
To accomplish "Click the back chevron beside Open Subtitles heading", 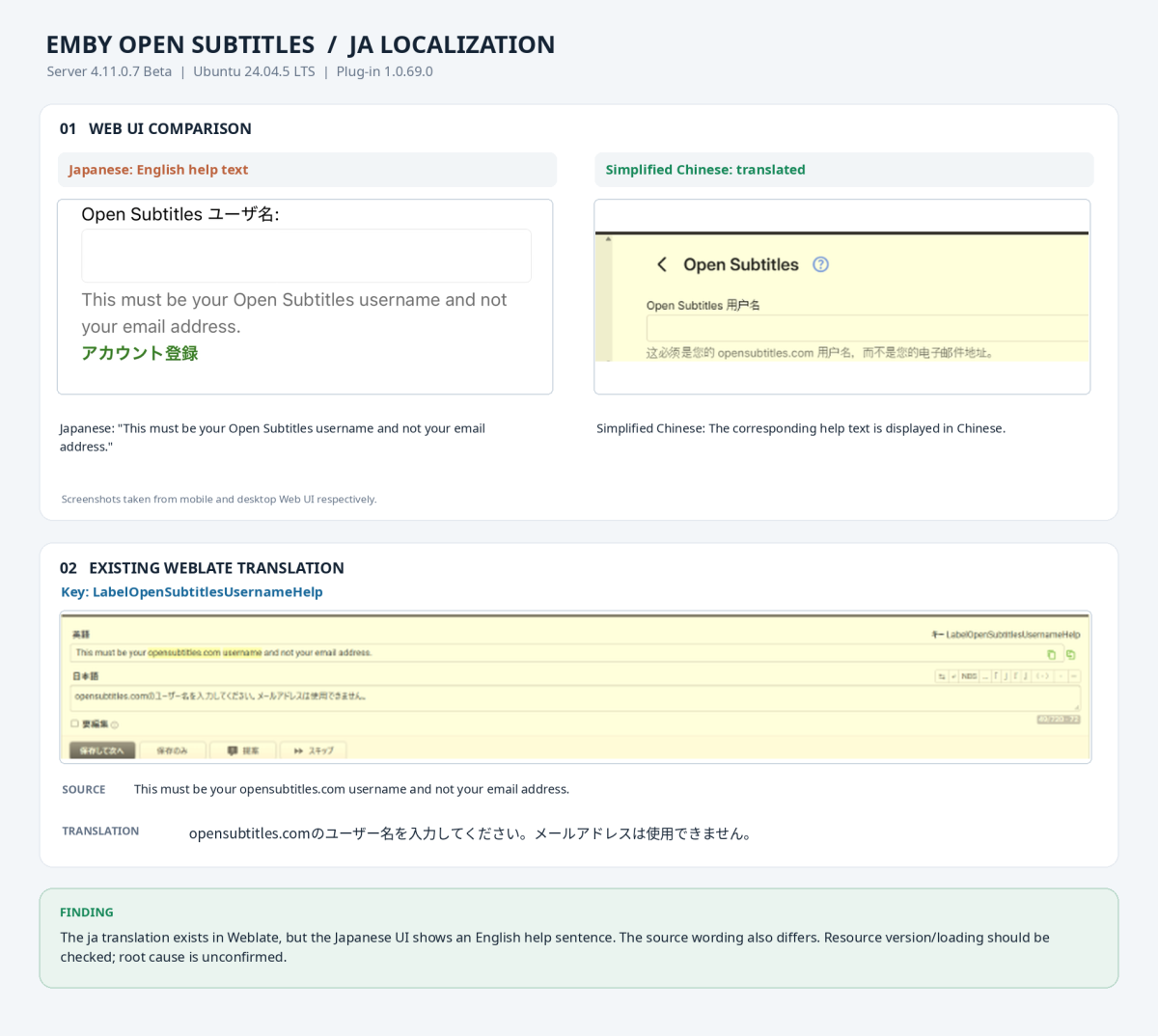I will 662,264.
